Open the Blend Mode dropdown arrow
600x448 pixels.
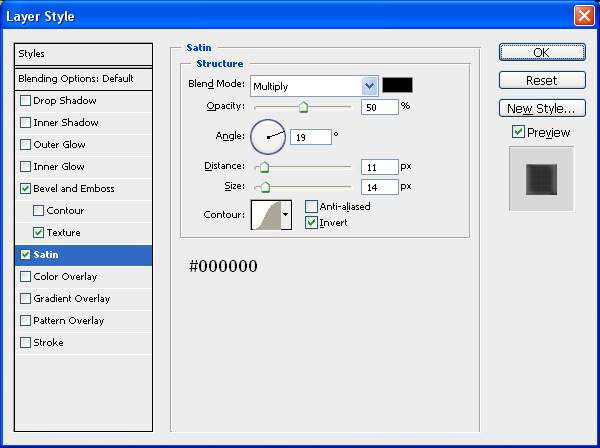[369, 86]
